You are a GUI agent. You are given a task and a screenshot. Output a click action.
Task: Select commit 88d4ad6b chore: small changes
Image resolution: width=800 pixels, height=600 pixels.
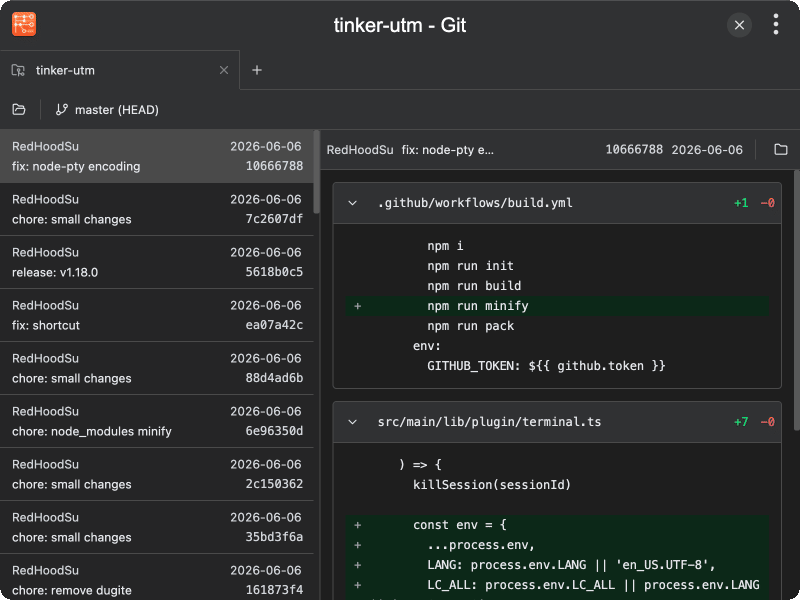tap(157, 368)
